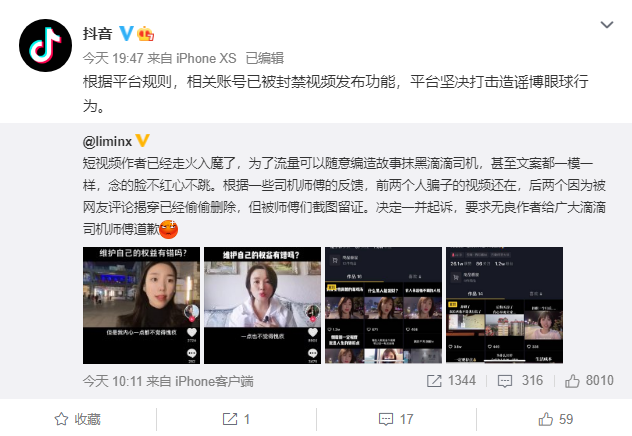The width and height of the screenshot is (632, 436).
Task: Open the first video screenshot thumbnail
Action: pos(141,305)
